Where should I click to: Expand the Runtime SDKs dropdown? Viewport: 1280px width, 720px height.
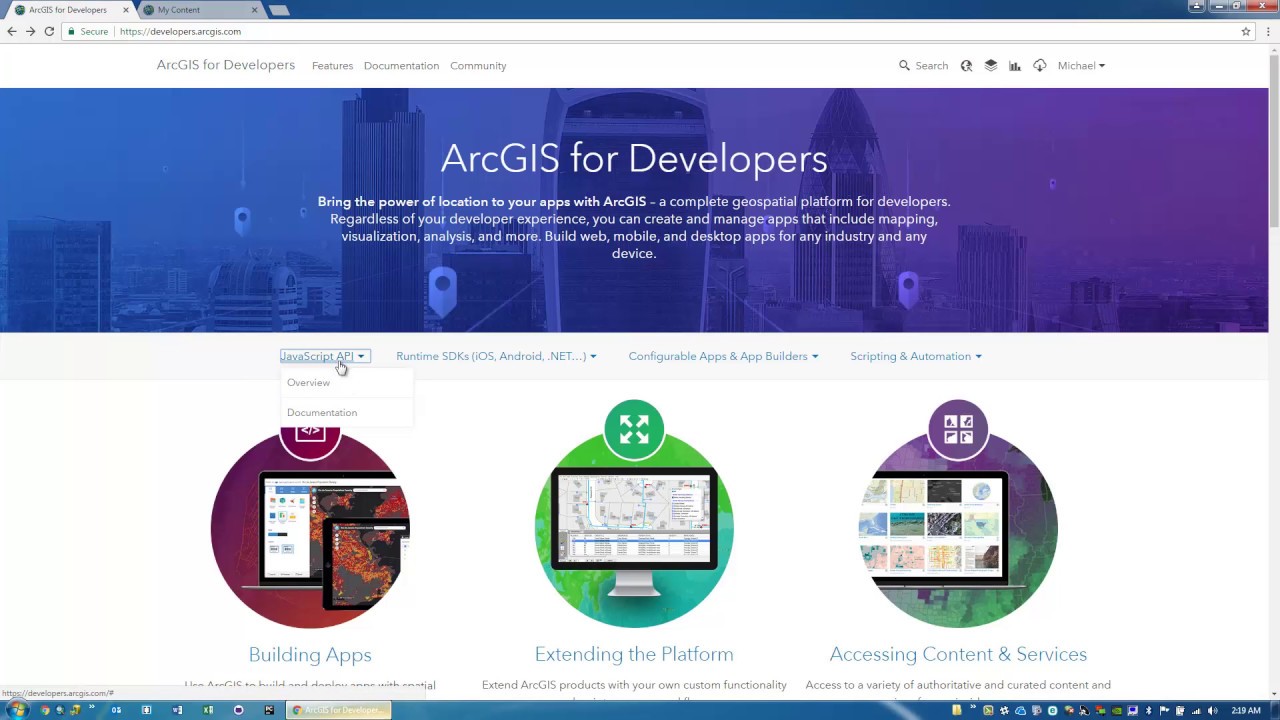(x=496, y=356)
